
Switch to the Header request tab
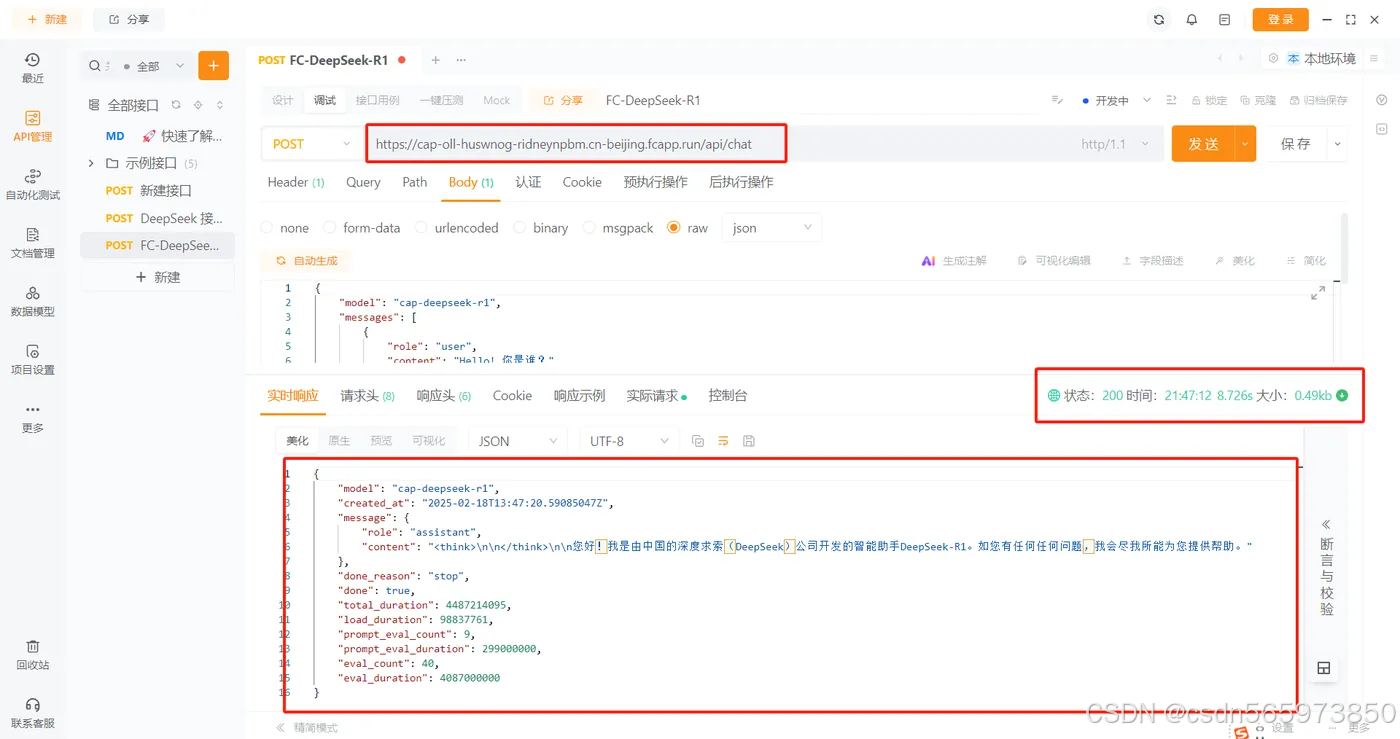tap(296, 182)
